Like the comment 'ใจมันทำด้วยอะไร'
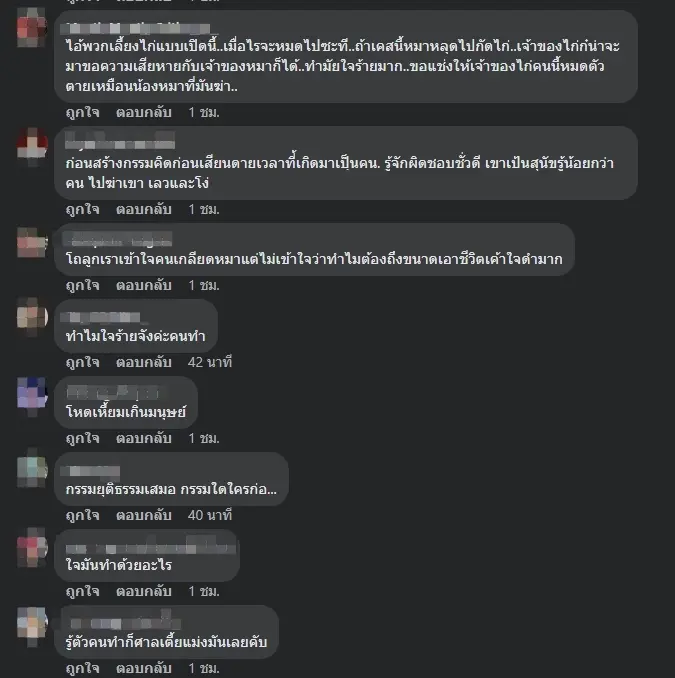The height and width of the screenshot is (678, 675). point(83,592)
